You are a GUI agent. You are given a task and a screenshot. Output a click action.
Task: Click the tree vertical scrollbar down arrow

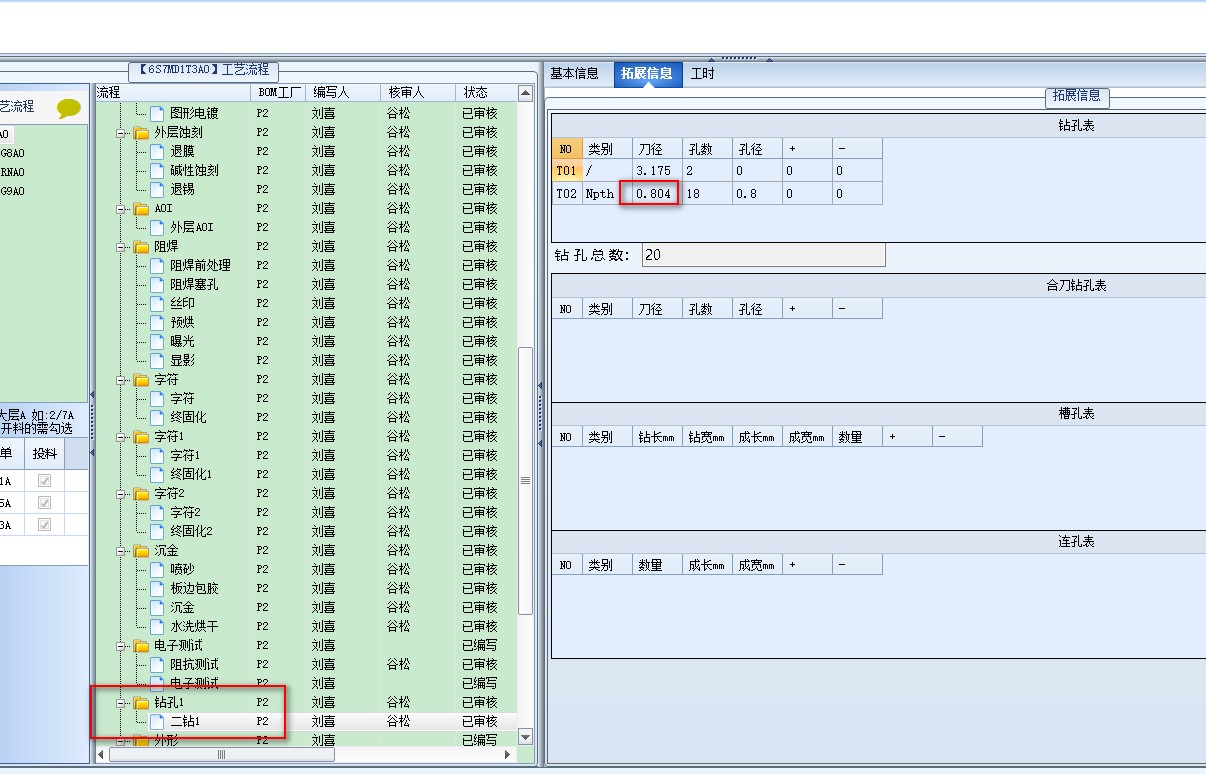(x=526, y=738)
